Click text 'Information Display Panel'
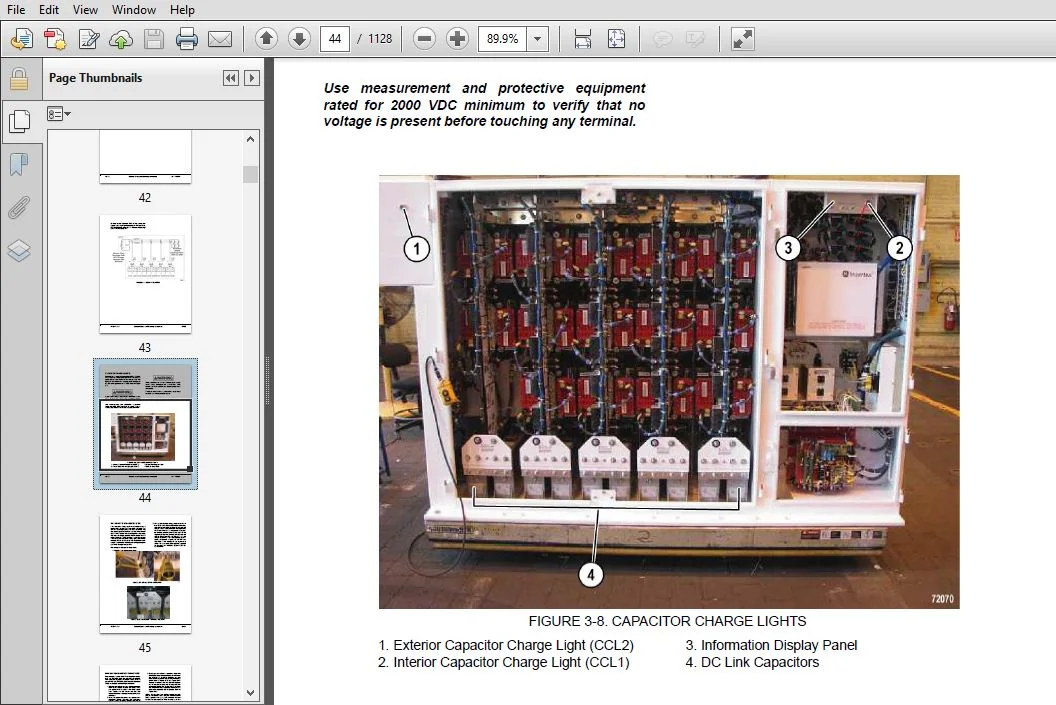 coord(779,645)
